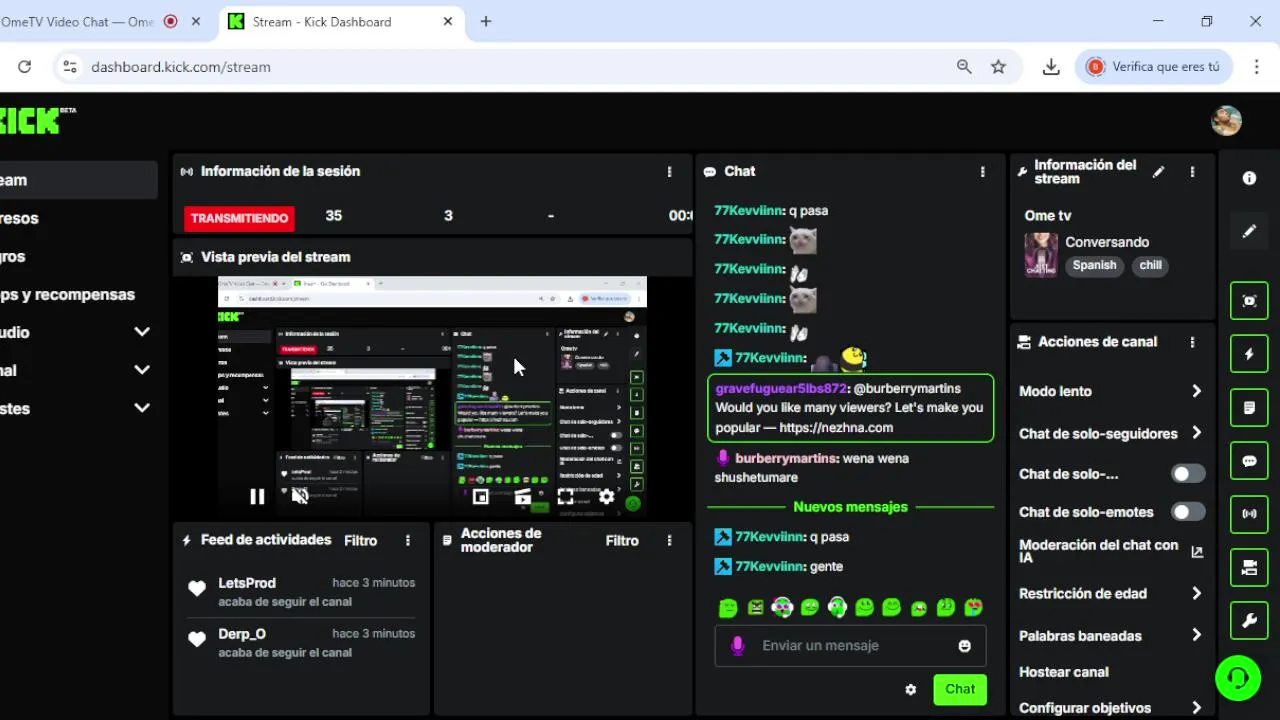This screenshot has height=720, width=1280.
Task: Open Filtro in Feed de actividades
Action: pos(361,541)
